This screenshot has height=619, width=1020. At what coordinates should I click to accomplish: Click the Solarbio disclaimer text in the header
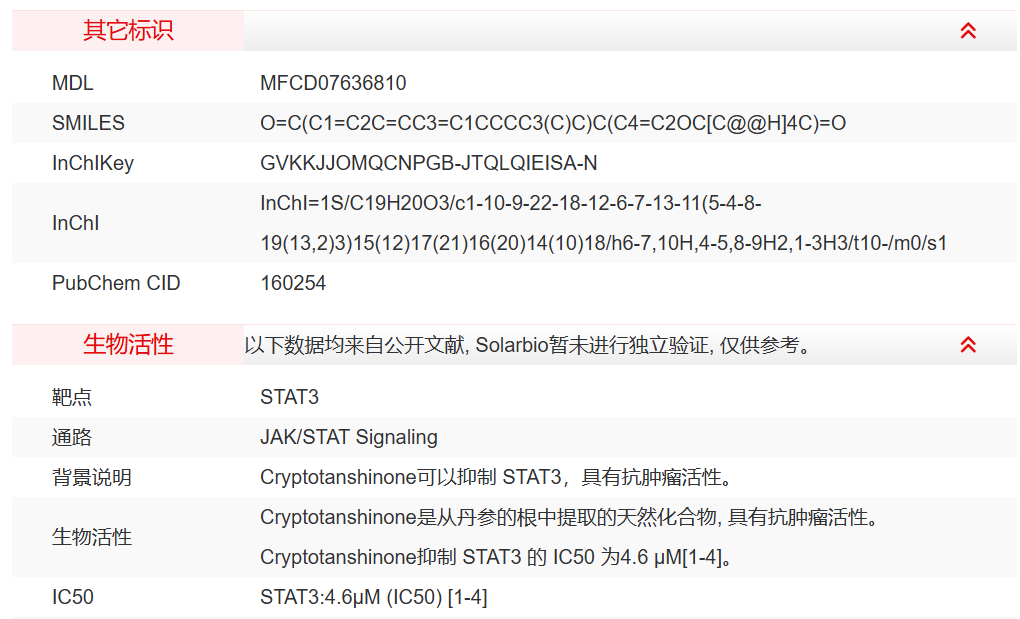pyautogui.click(x=527, y=345)
